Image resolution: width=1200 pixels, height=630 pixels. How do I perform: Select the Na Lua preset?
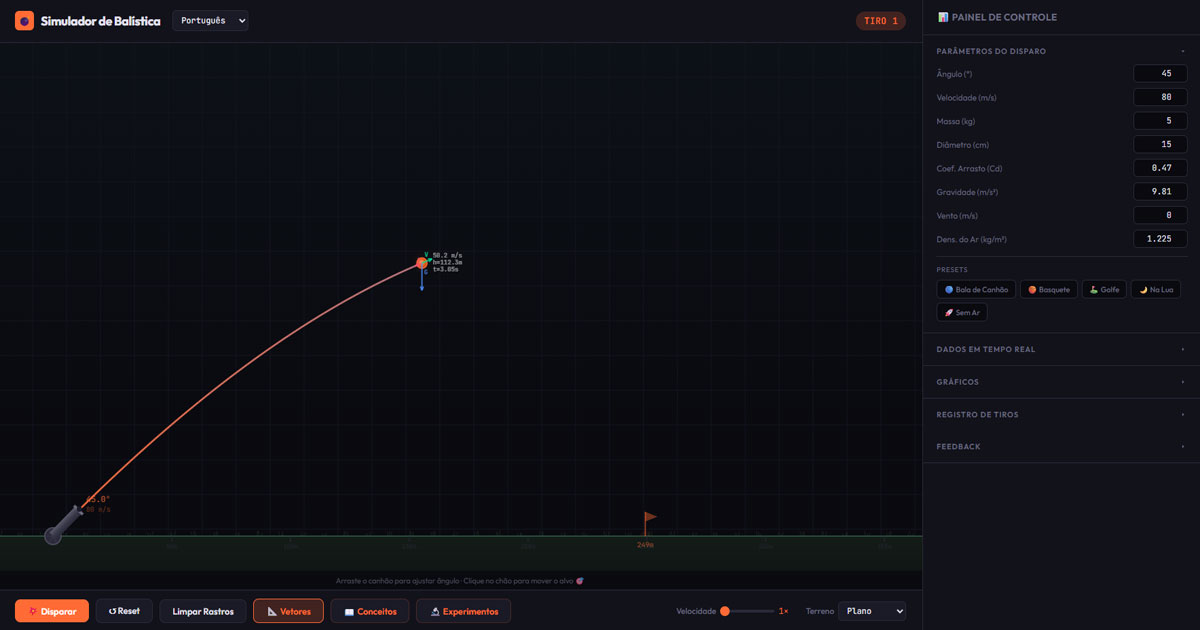pyautogui.click(x=1156, y=289)
